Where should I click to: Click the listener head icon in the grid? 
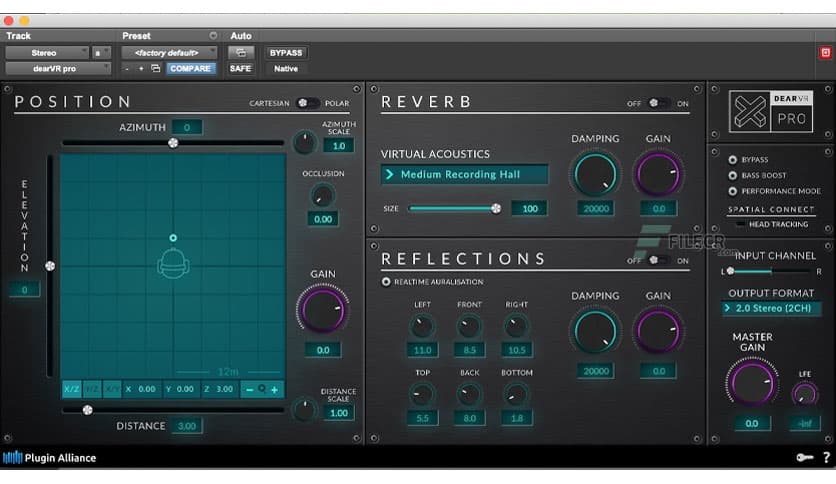[173, 263]
